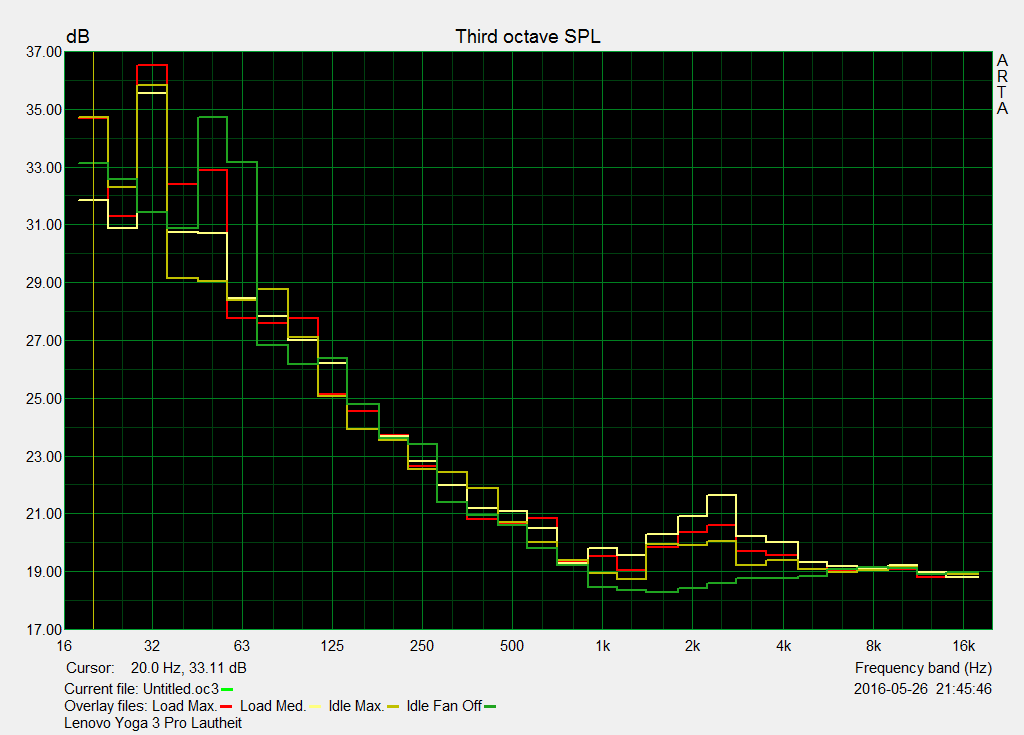Click the 500 frequency axis label
Screen dimensions: 1024x735
[x=512, y=646]
